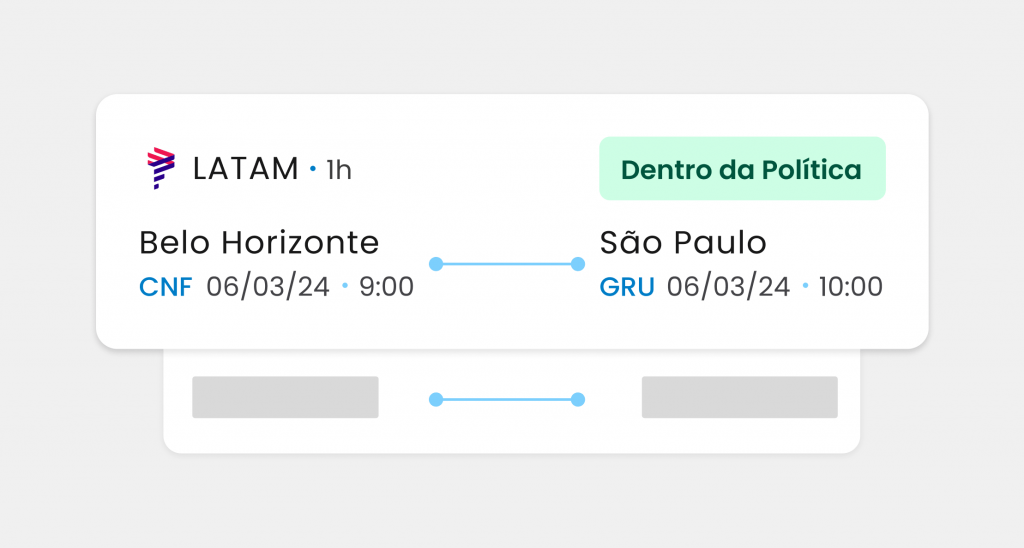
Task: Click the GRU airport code
Action: click(627, 288)
